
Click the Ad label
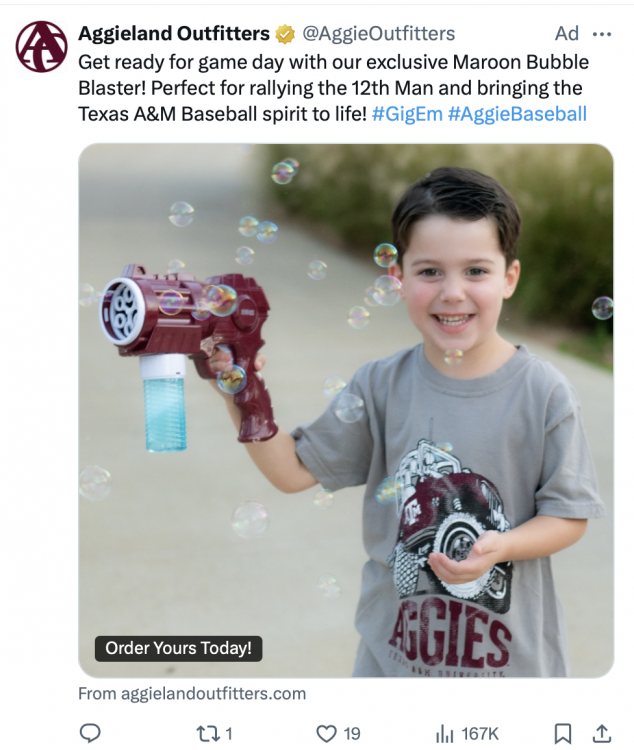tap(567, 33)
